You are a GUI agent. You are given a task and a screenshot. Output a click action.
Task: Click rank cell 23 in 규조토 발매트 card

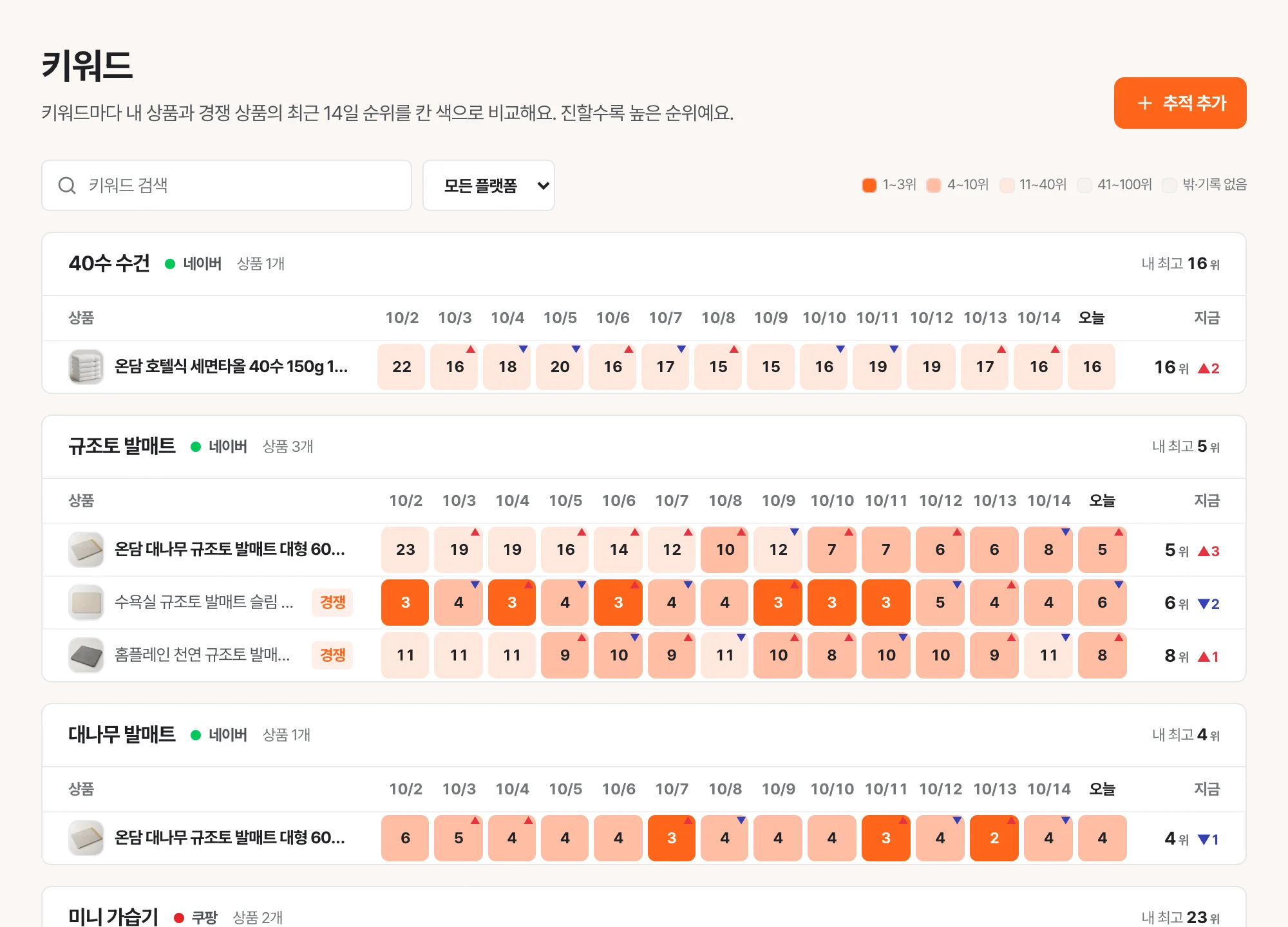click(405, 550)
